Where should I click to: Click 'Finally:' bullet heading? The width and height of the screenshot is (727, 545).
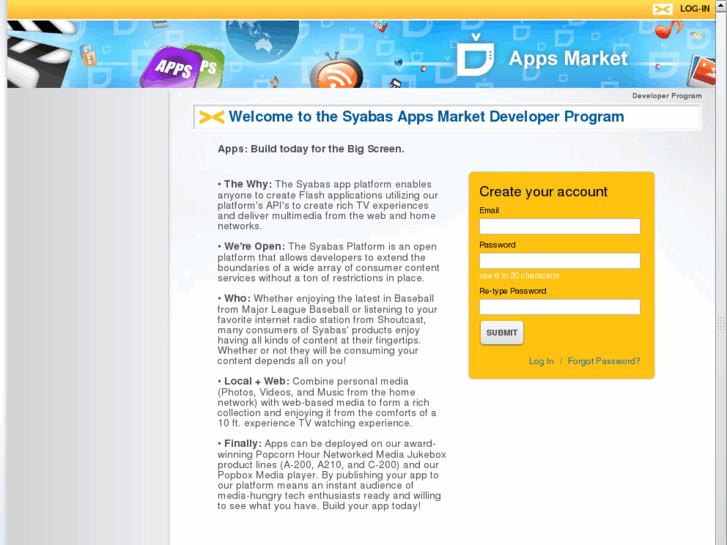coord(242,443)
